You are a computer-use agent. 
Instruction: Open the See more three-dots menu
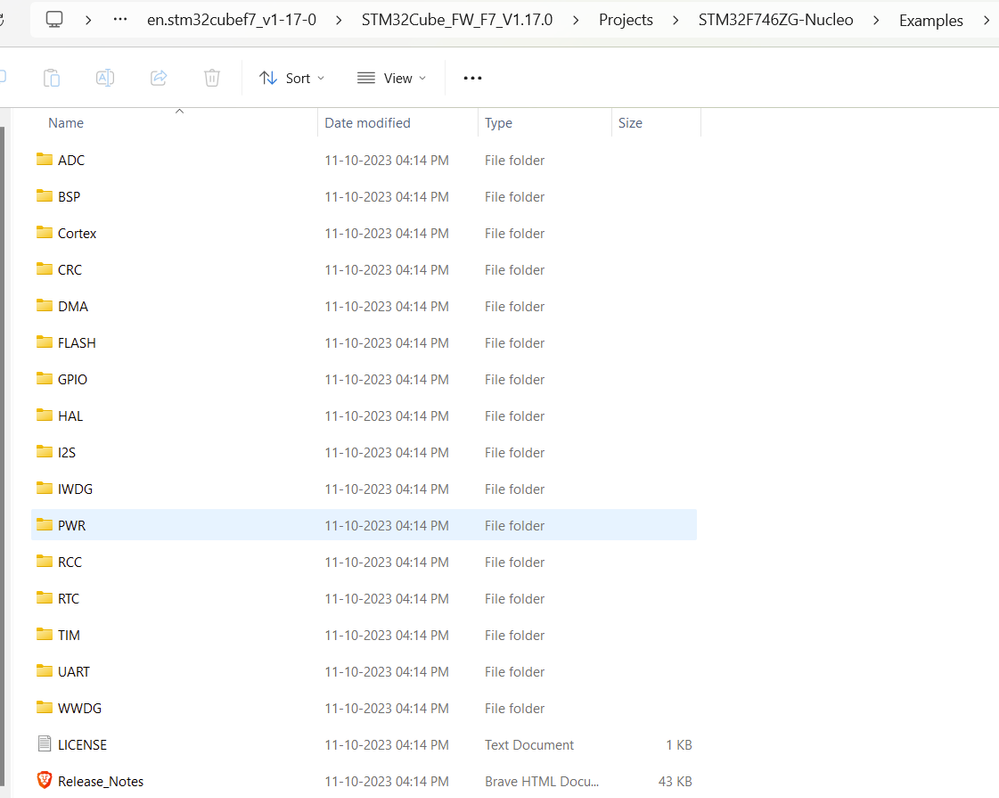point(473,78)
